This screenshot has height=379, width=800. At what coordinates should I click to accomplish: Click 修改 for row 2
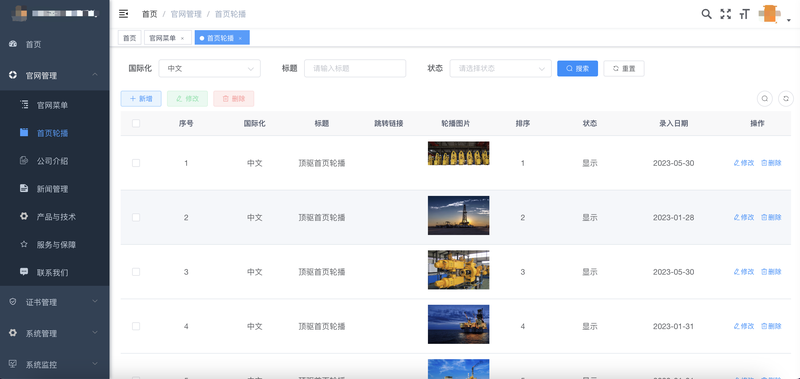[x=744, y=217]
